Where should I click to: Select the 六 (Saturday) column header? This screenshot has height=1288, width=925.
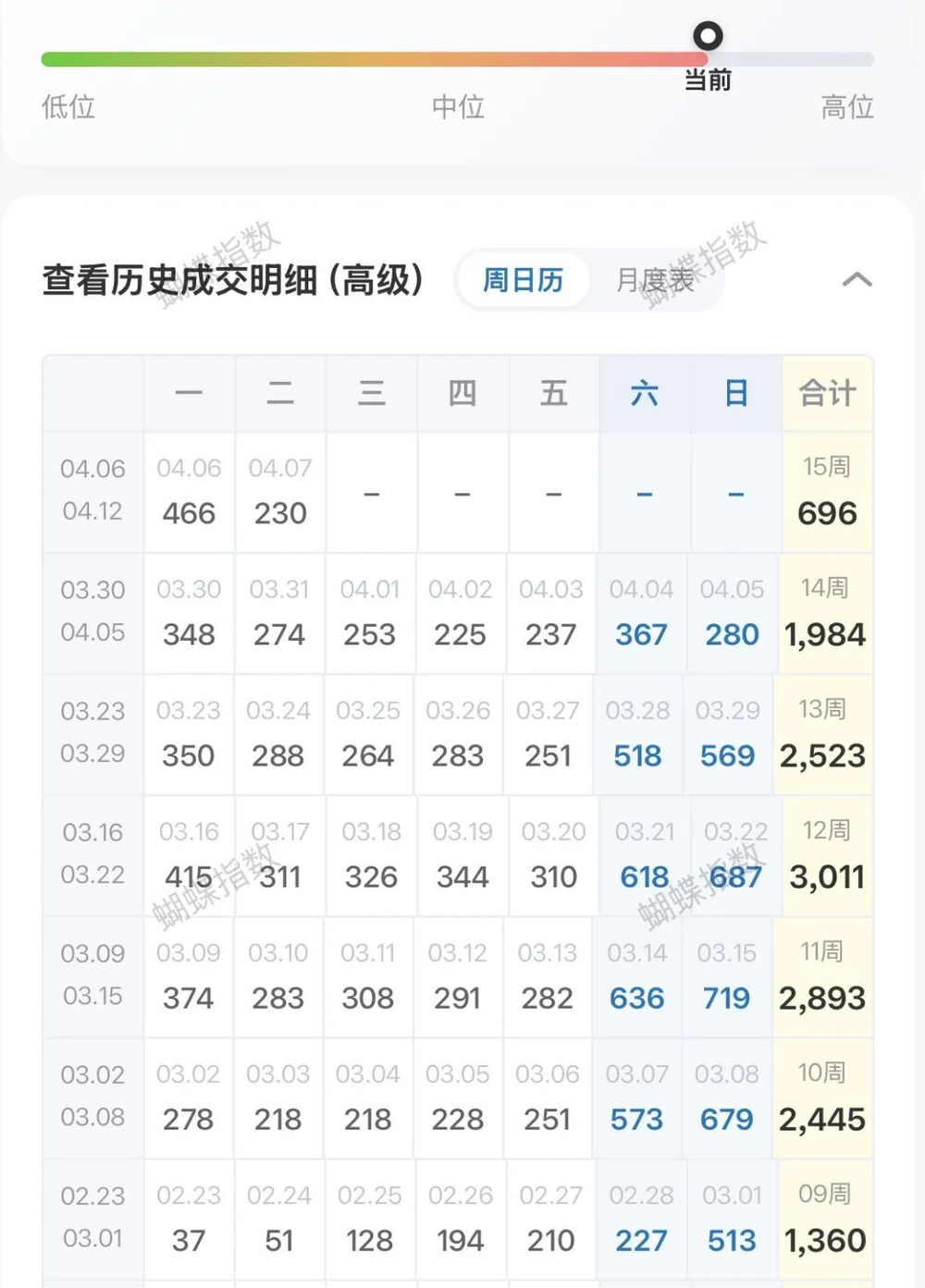click(x=645, y=394)
